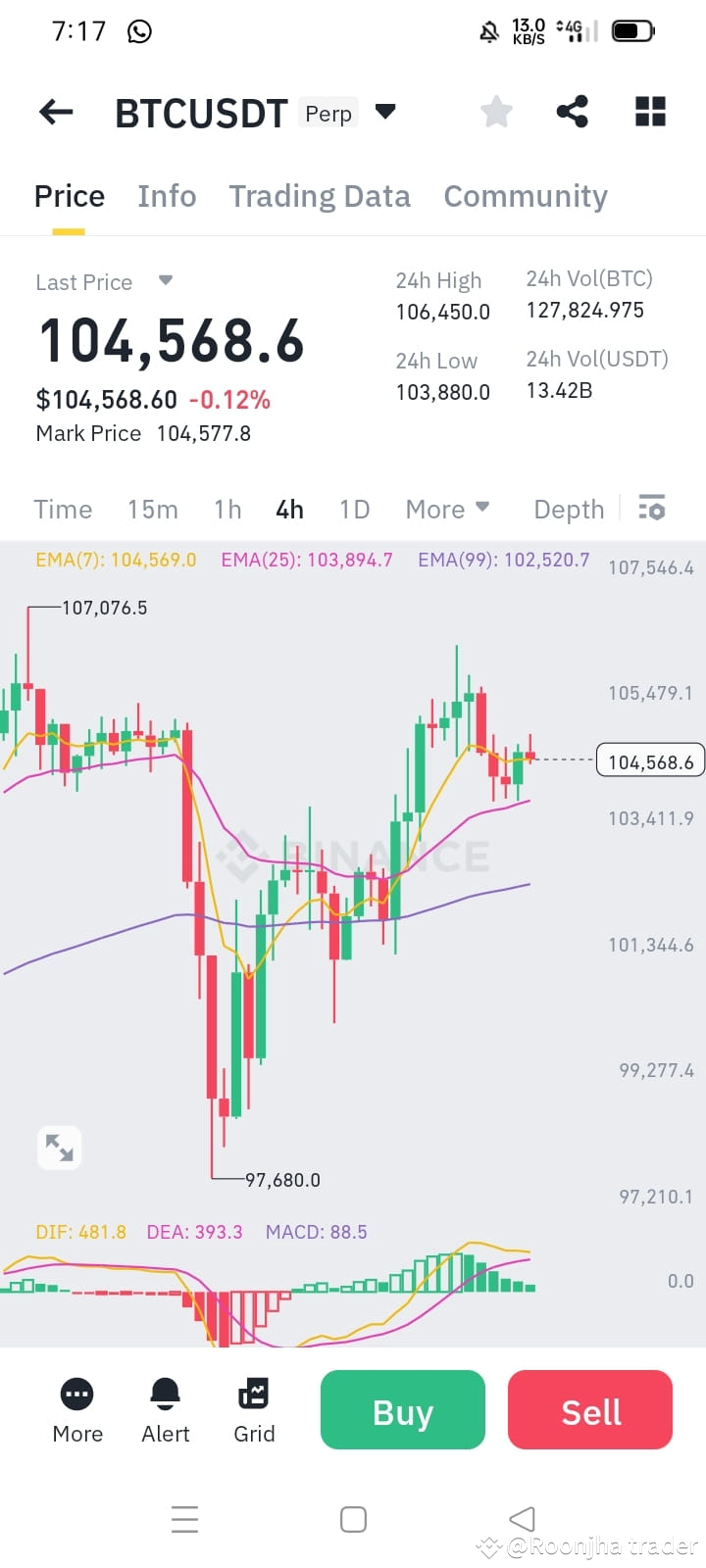
Task: Open the share icon for BTCUSDT
Action: tap(573, 112)
